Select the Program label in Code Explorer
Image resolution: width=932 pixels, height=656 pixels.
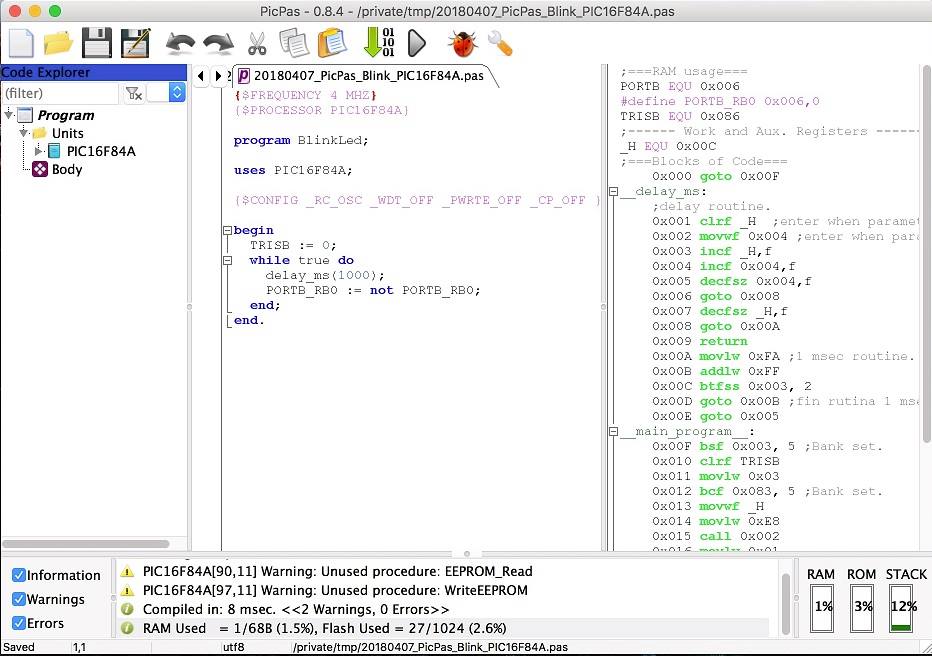pos(65,115)
